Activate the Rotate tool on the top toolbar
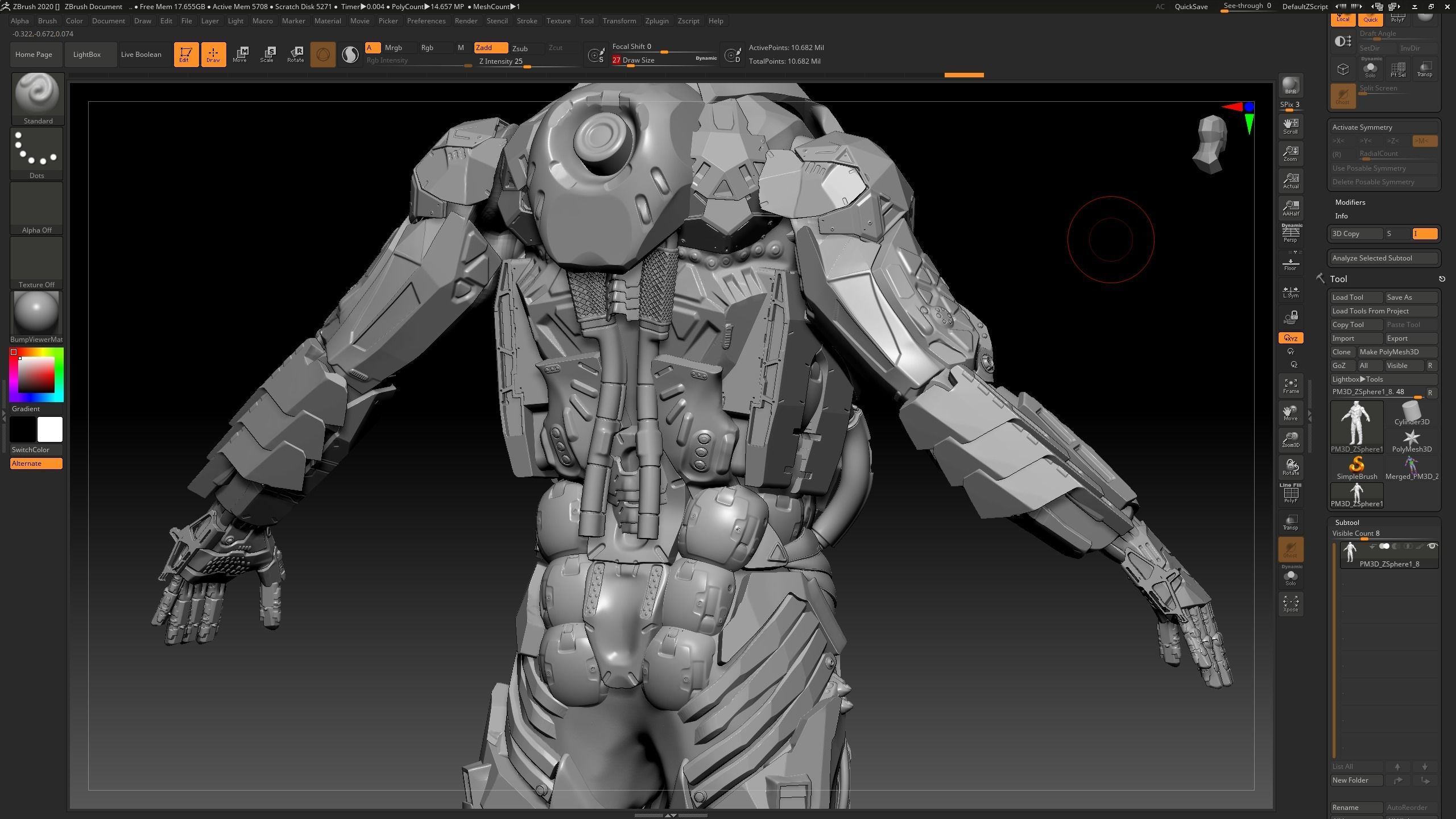 [x=296, y=54]
